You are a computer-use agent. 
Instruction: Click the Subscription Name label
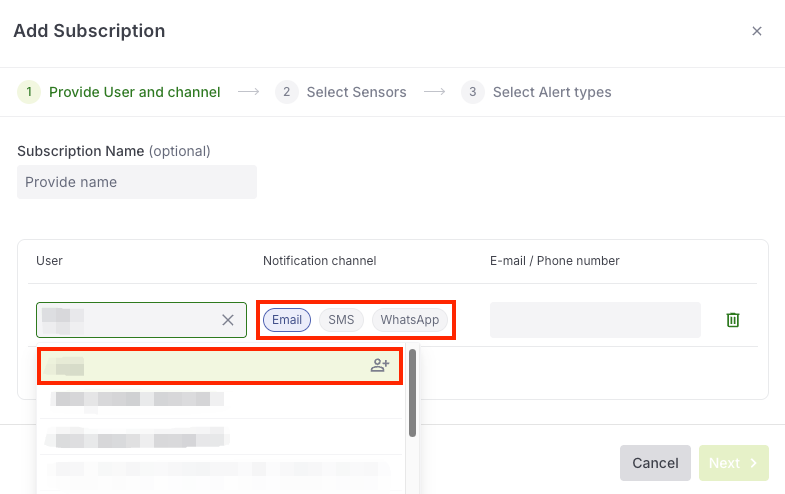point(81,151)
